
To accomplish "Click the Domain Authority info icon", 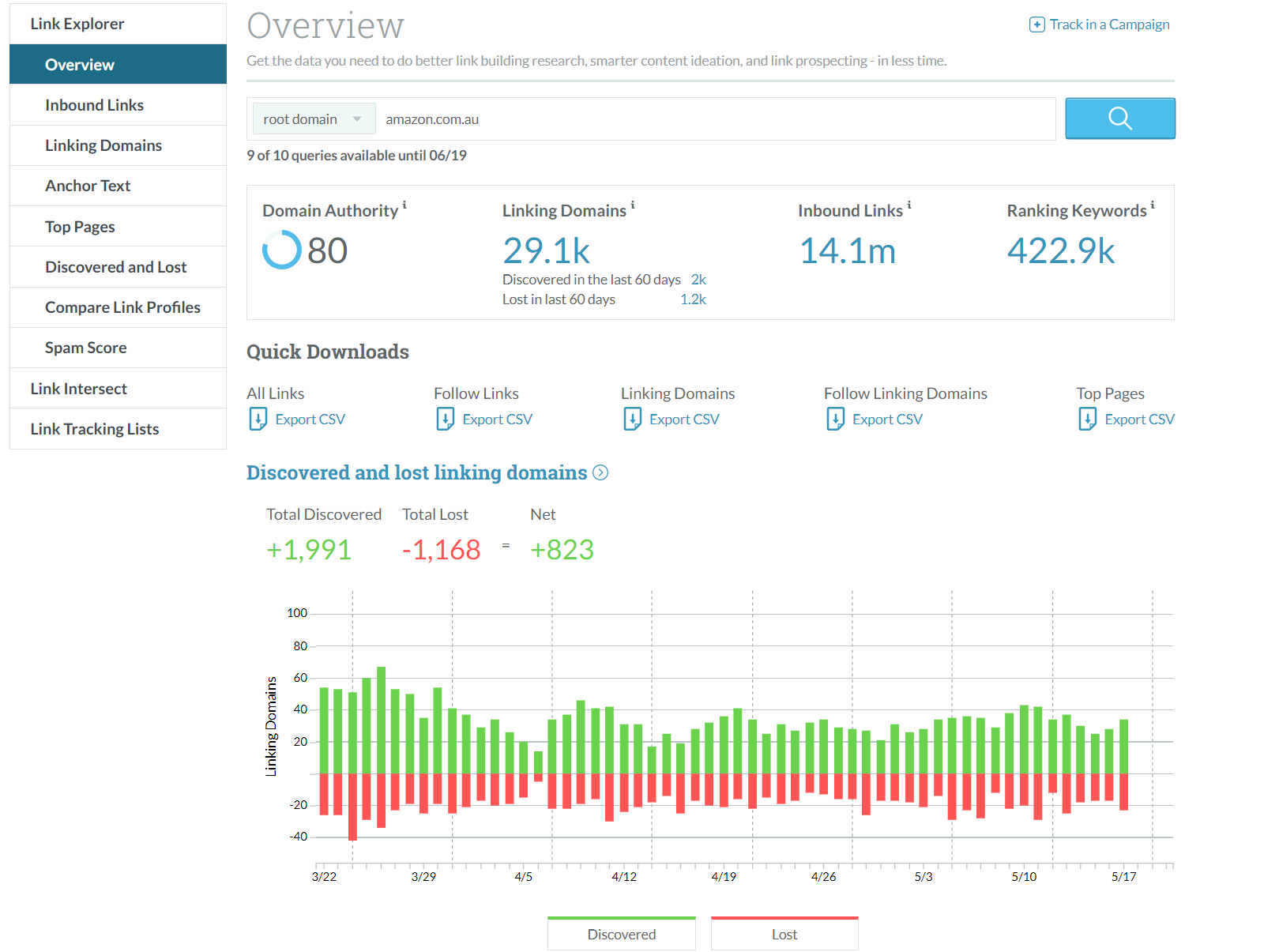I will pyautogui.click(x=404, y=205).
